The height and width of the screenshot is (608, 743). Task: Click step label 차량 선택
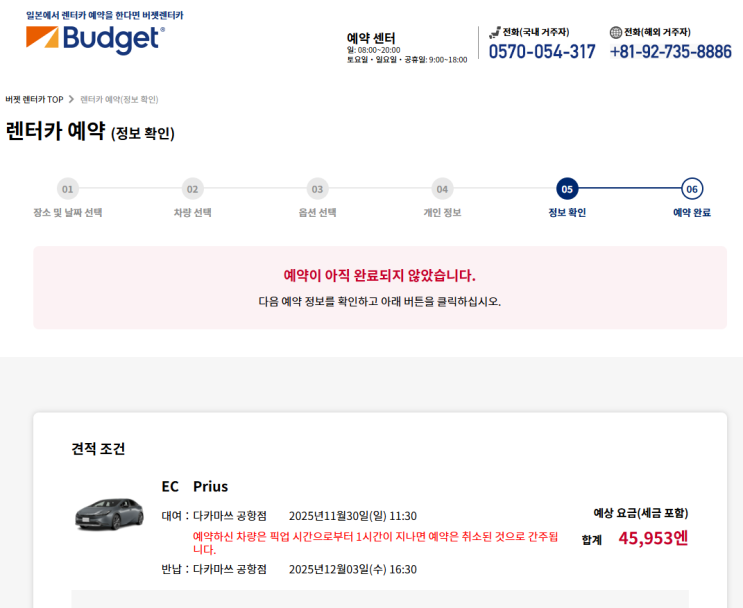point(192,212)
